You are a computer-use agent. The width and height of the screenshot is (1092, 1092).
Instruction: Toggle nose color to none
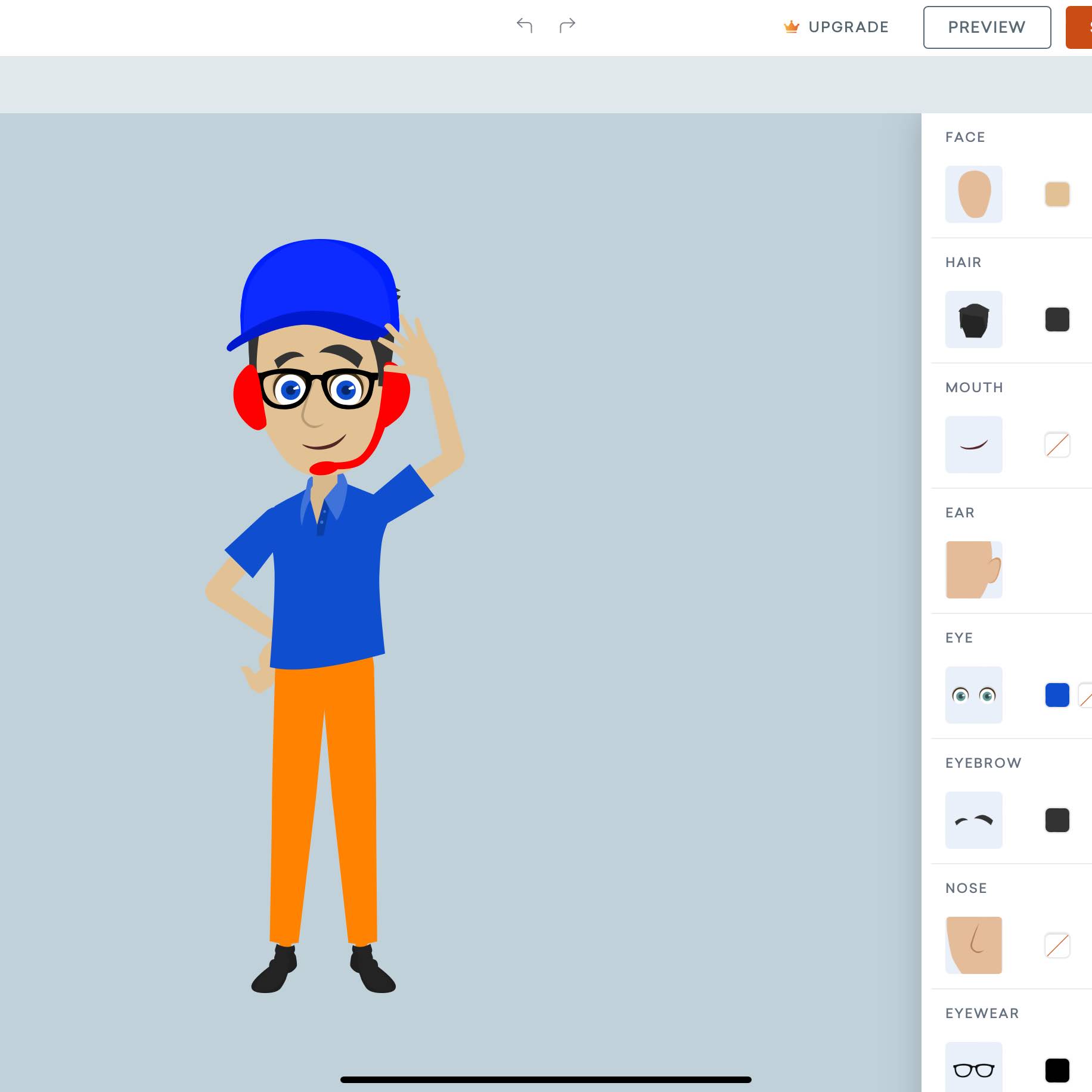(1057, 945)
